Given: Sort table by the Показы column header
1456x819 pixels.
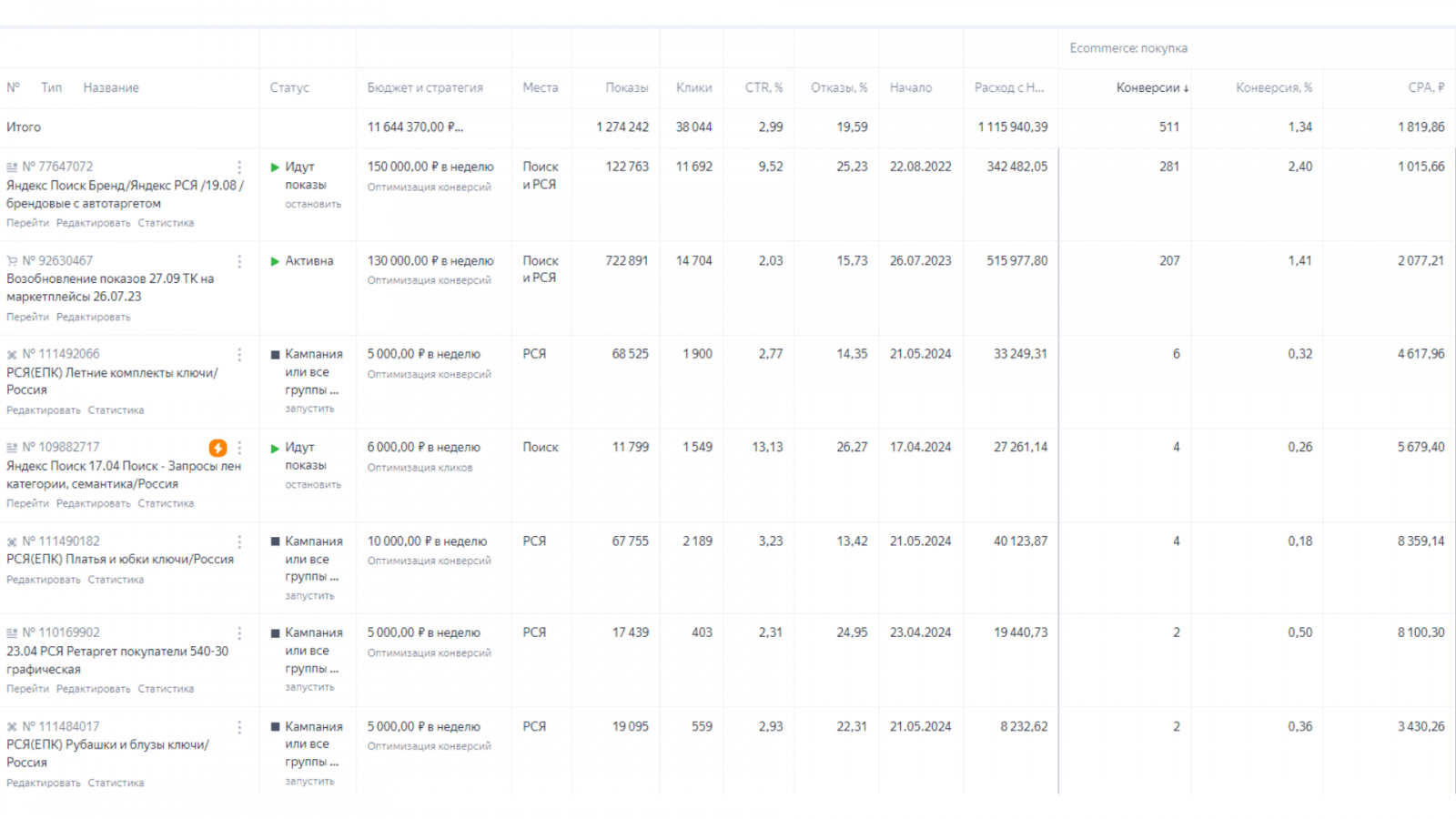Looking at the screenshot, I should coord(626,88).
